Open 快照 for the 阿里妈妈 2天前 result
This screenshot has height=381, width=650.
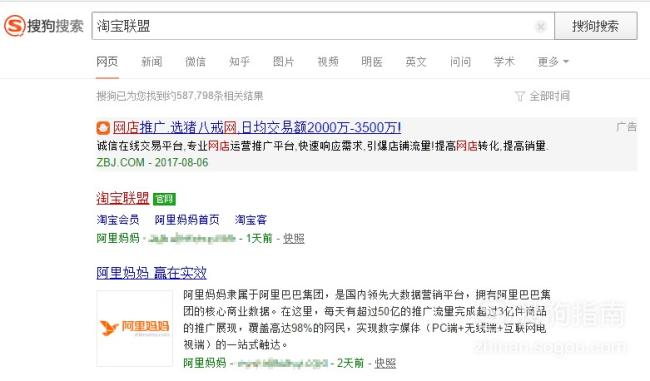[385, 363]
